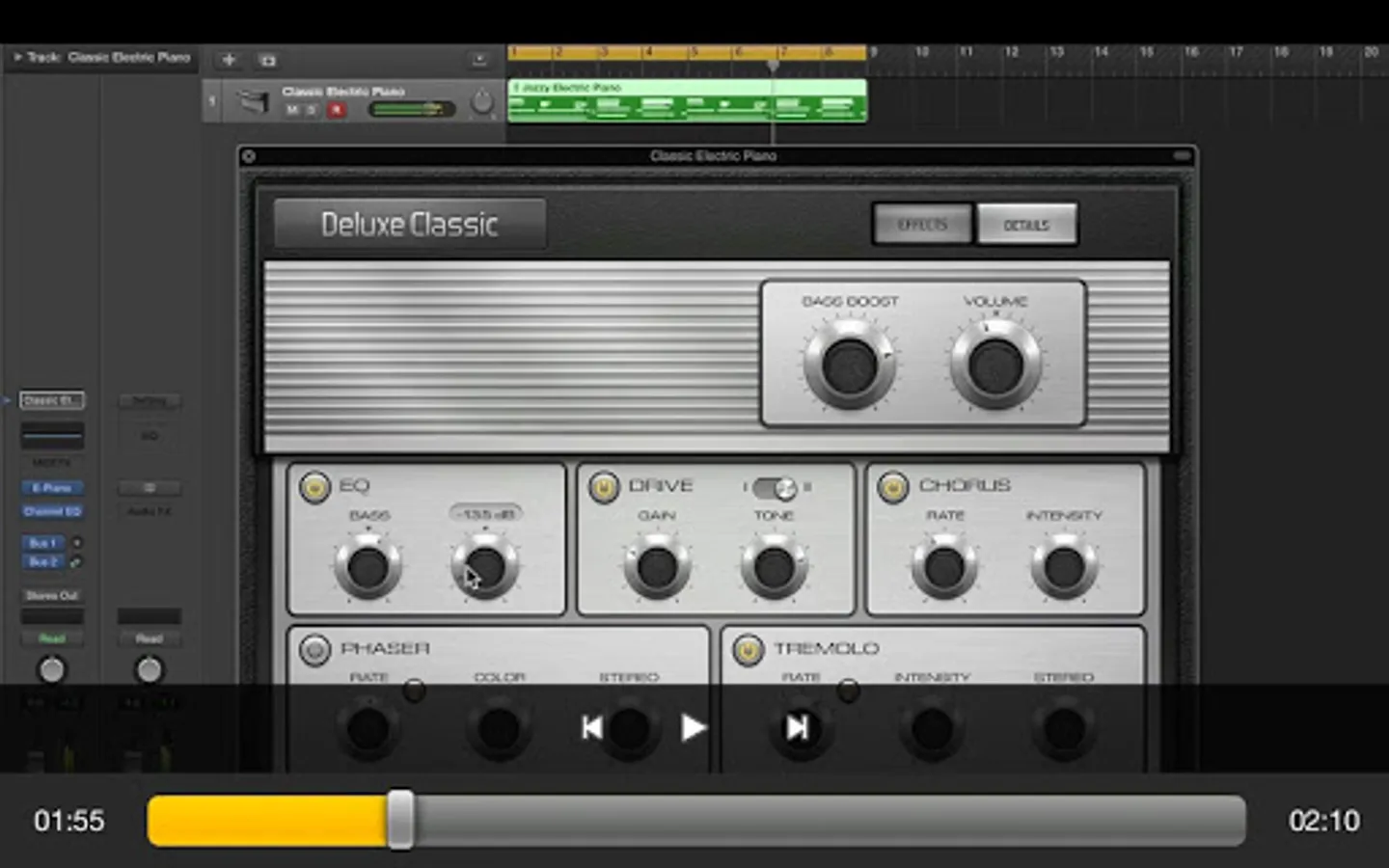Click the Classic Electric Piano instrument icon
The image size is (1389, 868).
[x=253, y=100]
